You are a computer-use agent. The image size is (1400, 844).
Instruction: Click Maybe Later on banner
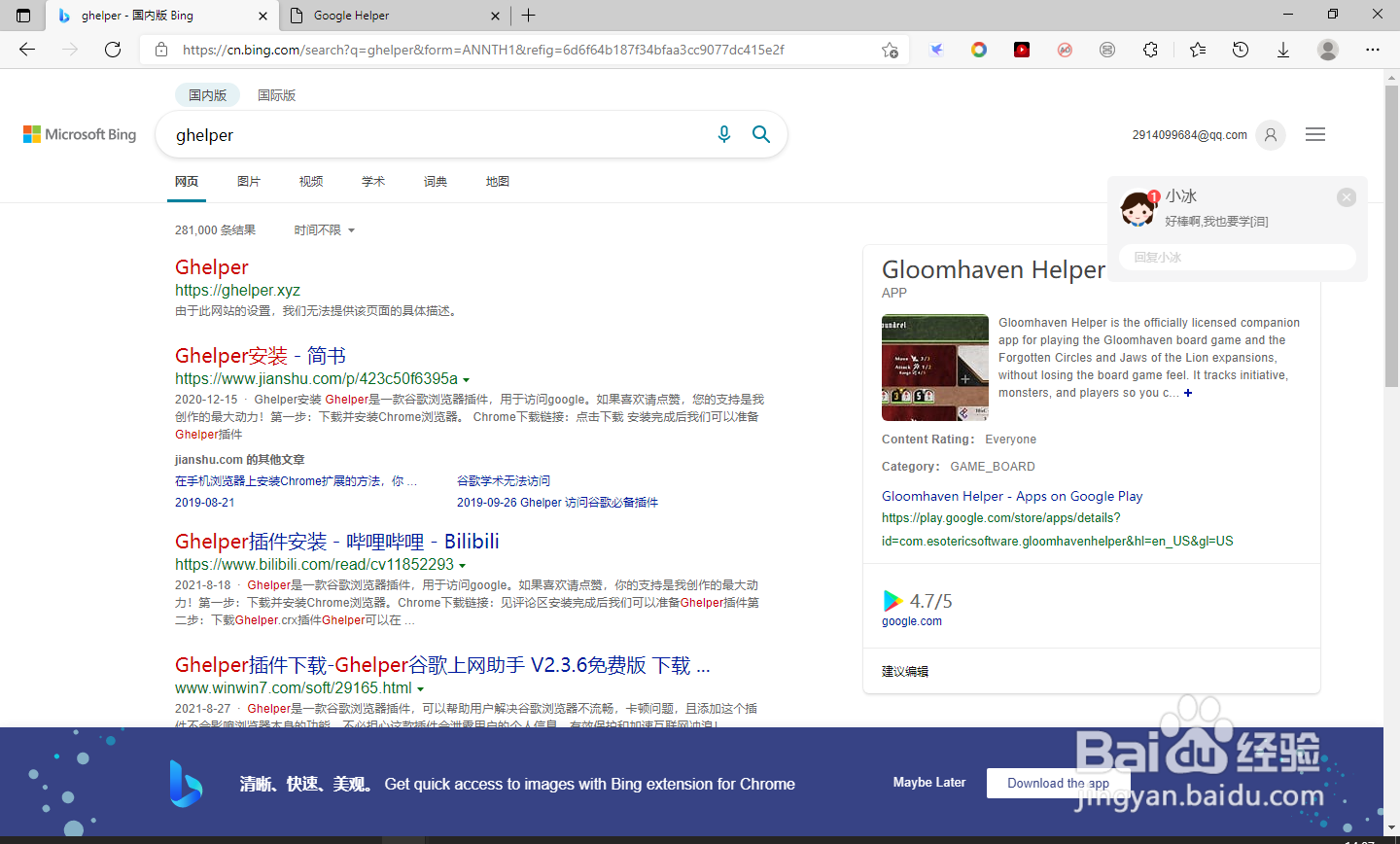point(929,783)
